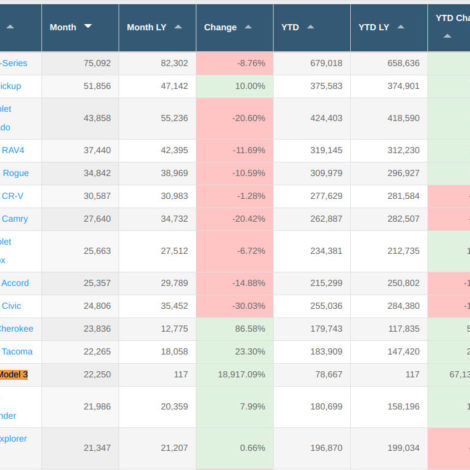Sort table by YTD arrow icon
Image resolution: width=470 pixels, height=470 pixels.
pos(310,27)
